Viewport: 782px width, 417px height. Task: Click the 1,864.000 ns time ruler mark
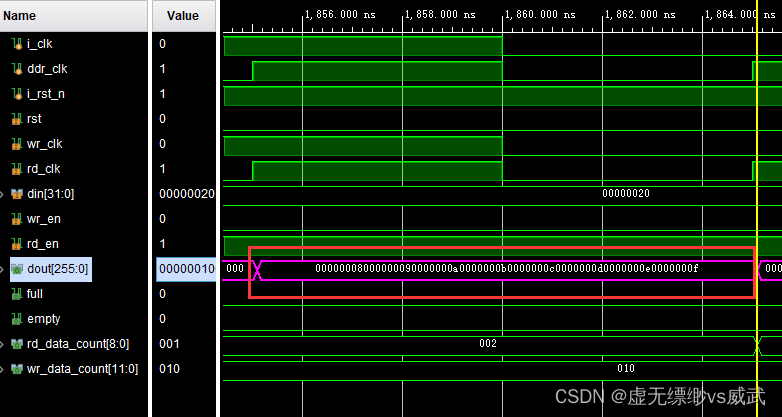click(739, 14)
